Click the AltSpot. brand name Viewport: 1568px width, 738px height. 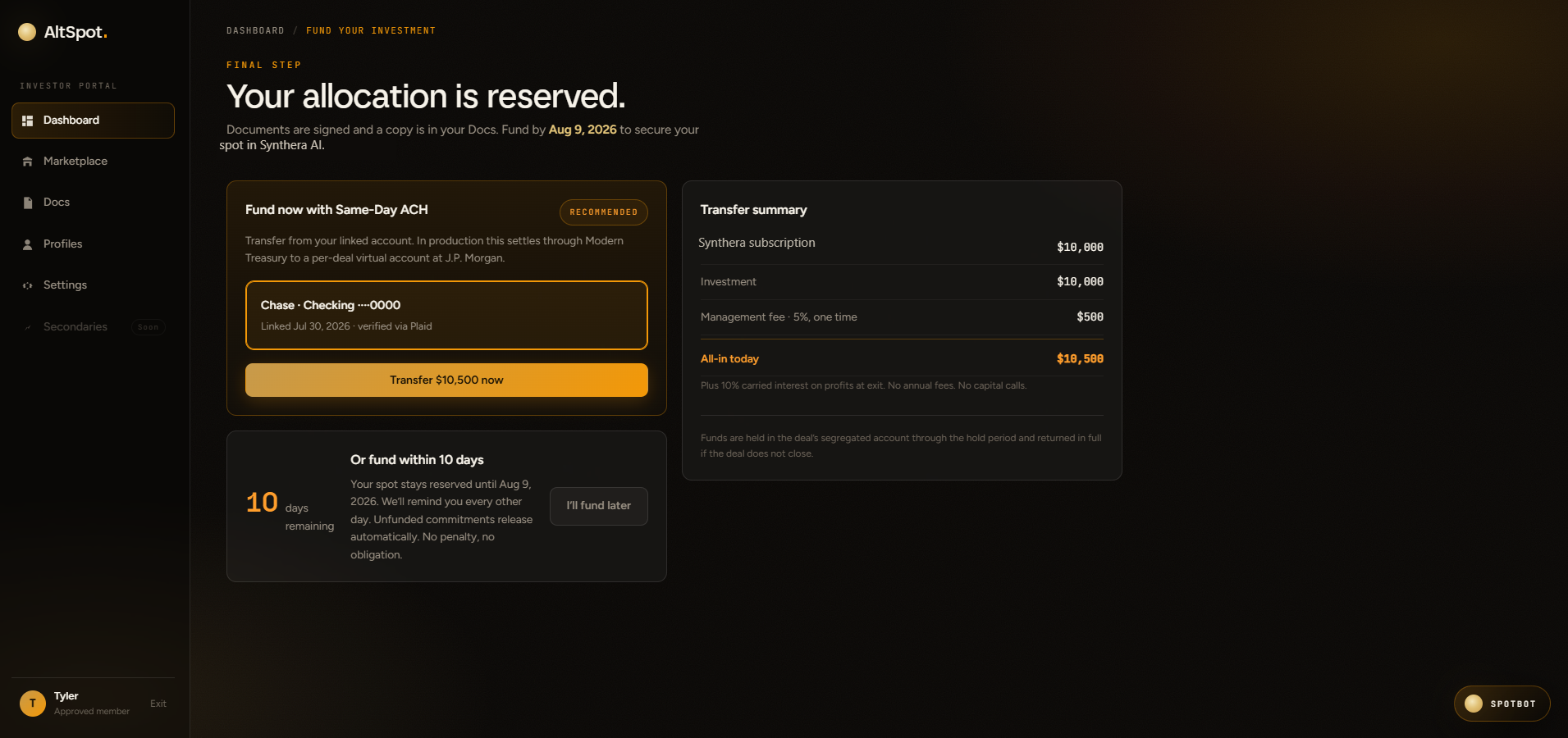point(75,32)
